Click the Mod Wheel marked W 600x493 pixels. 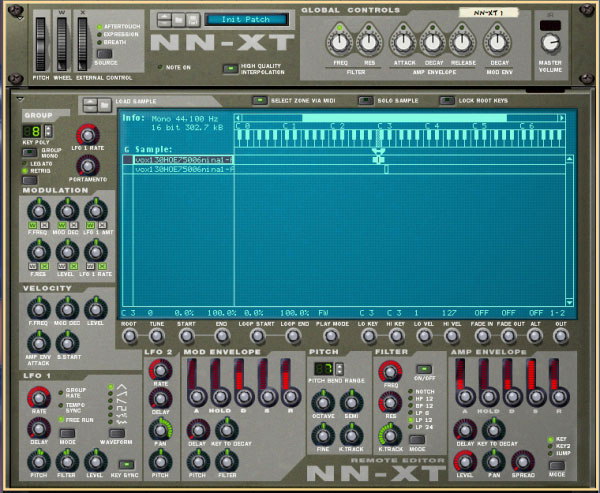tap(62, 44)
